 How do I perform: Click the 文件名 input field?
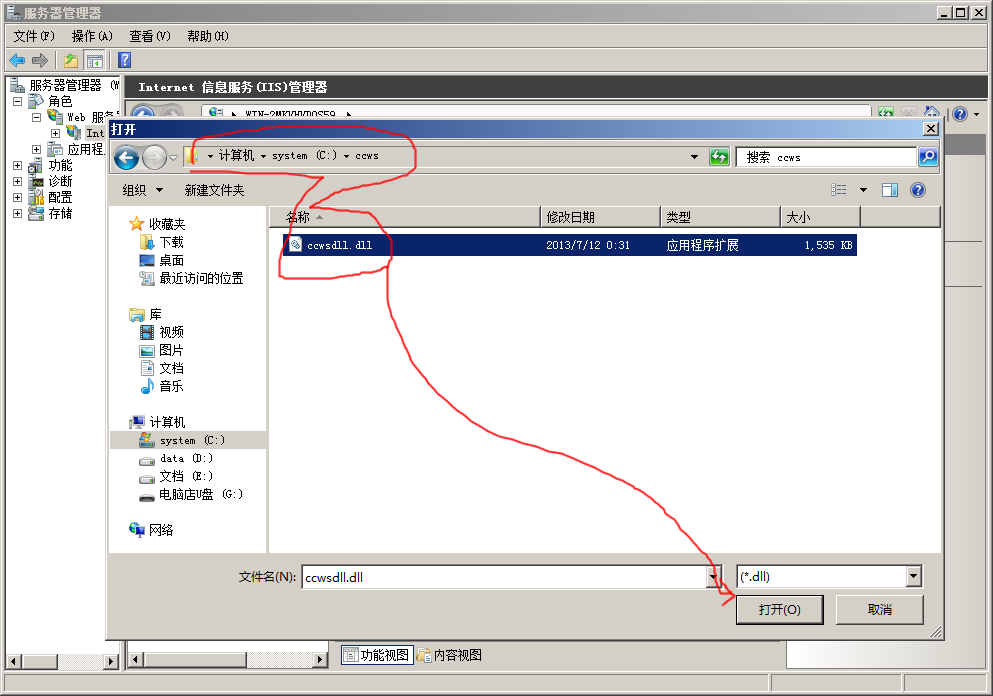click(x=503, y=577)
